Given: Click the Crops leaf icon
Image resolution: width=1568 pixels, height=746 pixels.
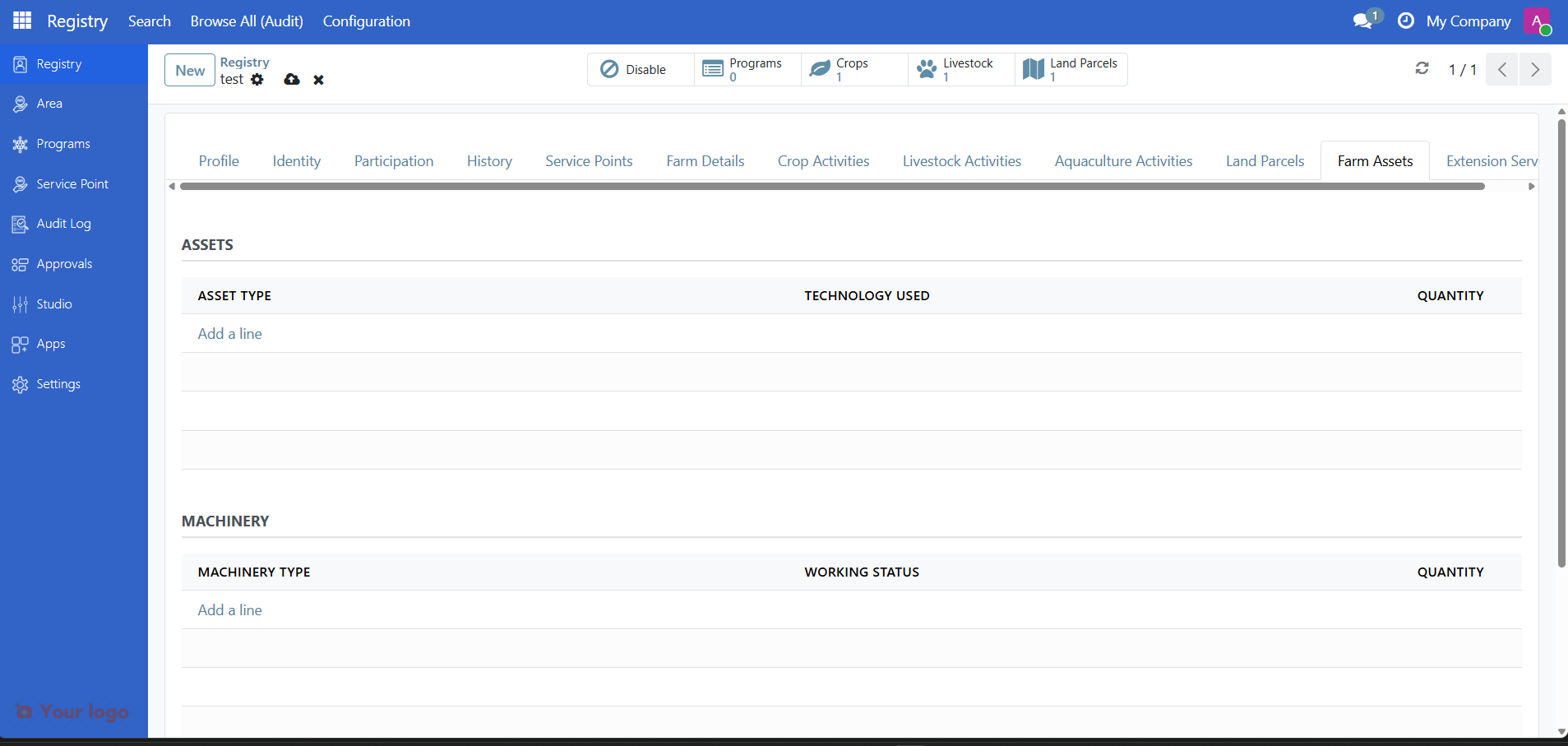Looking at the screenshot, I should 820,69.
